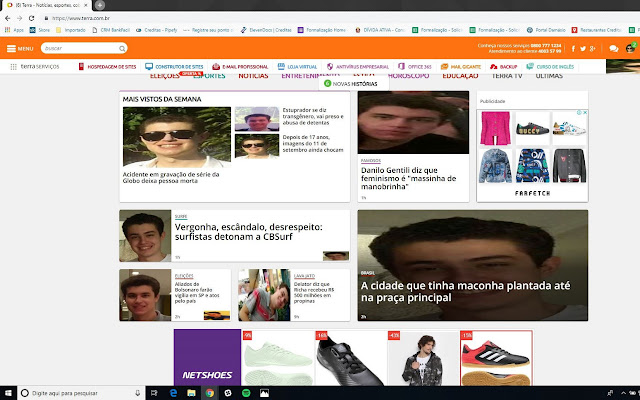The image size is (640, 400).
Task: Open 'Aliados de Bolsonaro farão vigília' article
Action: pyautogui.click(x=197, y=292)
